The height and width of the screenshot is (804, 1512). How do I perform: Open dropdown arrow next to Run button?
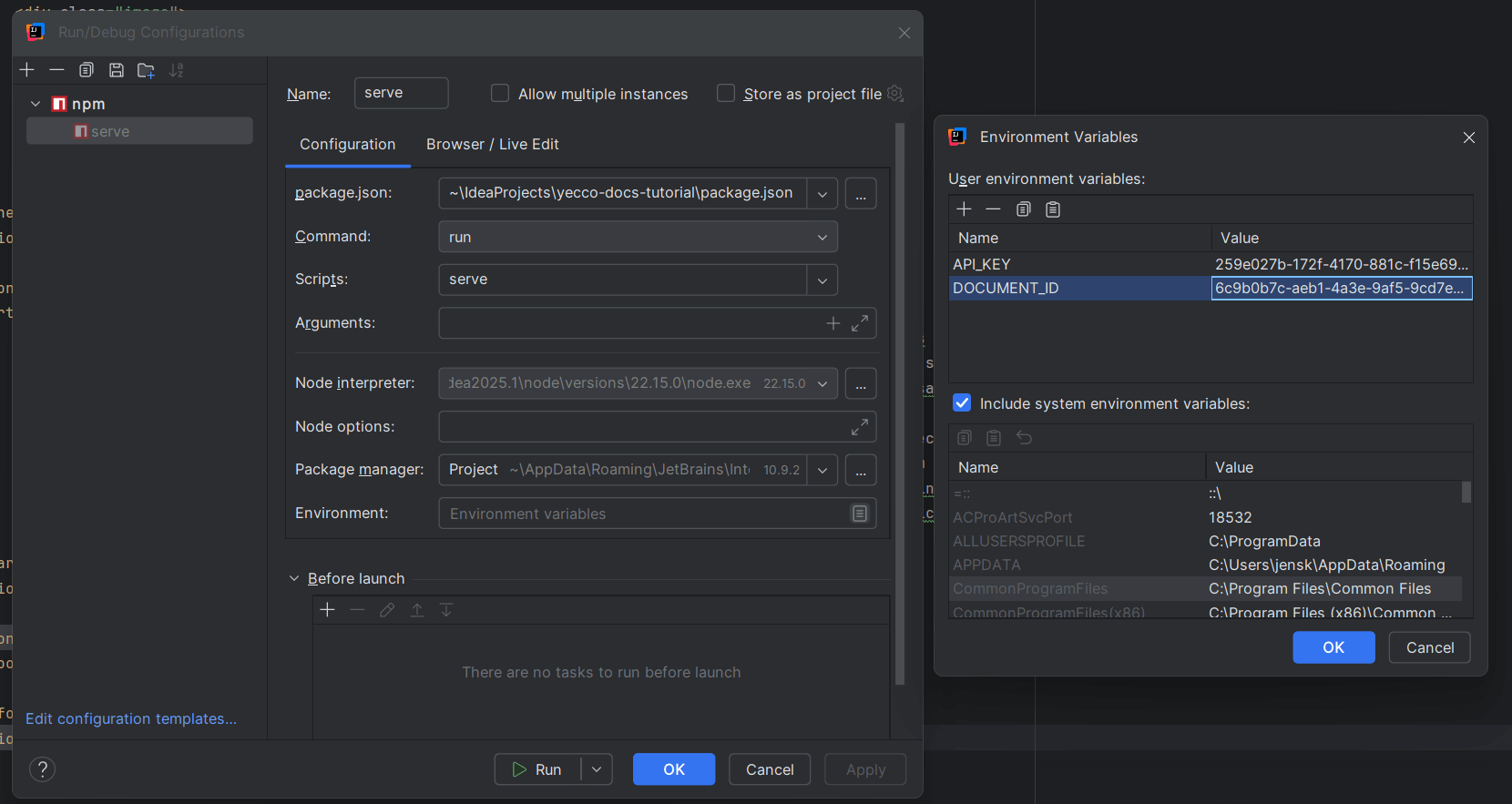pos(597,769)
